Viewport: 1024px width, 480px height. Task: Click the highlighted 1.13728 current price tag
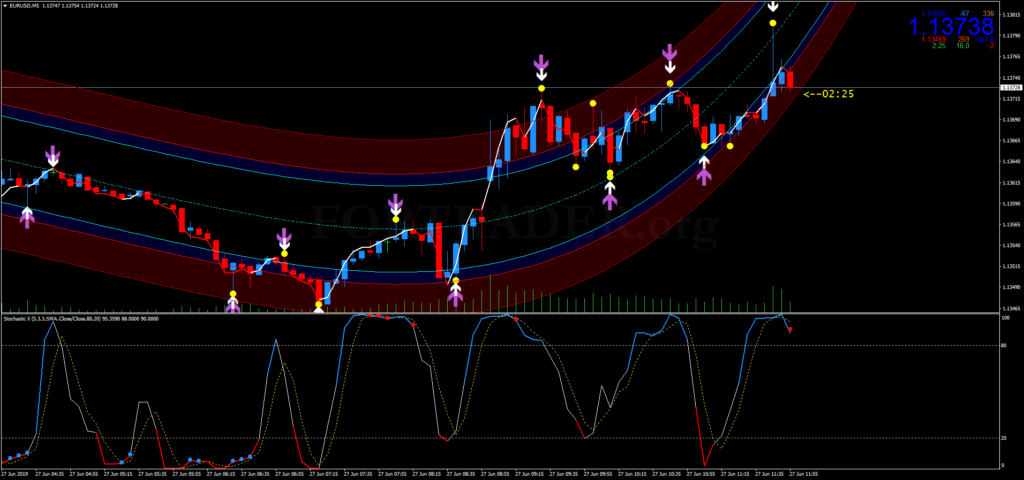1012,87
